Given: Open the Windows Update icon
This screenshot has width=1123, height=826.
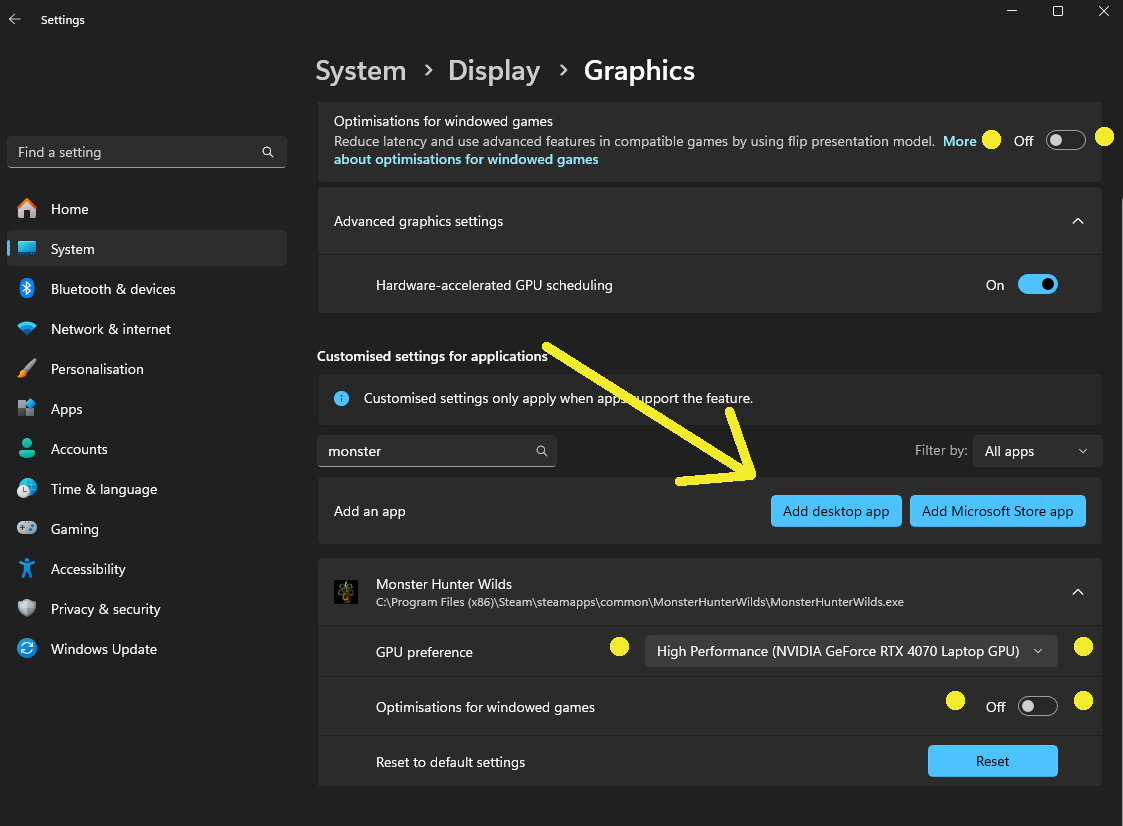Looking at the screenshot, I should click(x=27, y=649).
